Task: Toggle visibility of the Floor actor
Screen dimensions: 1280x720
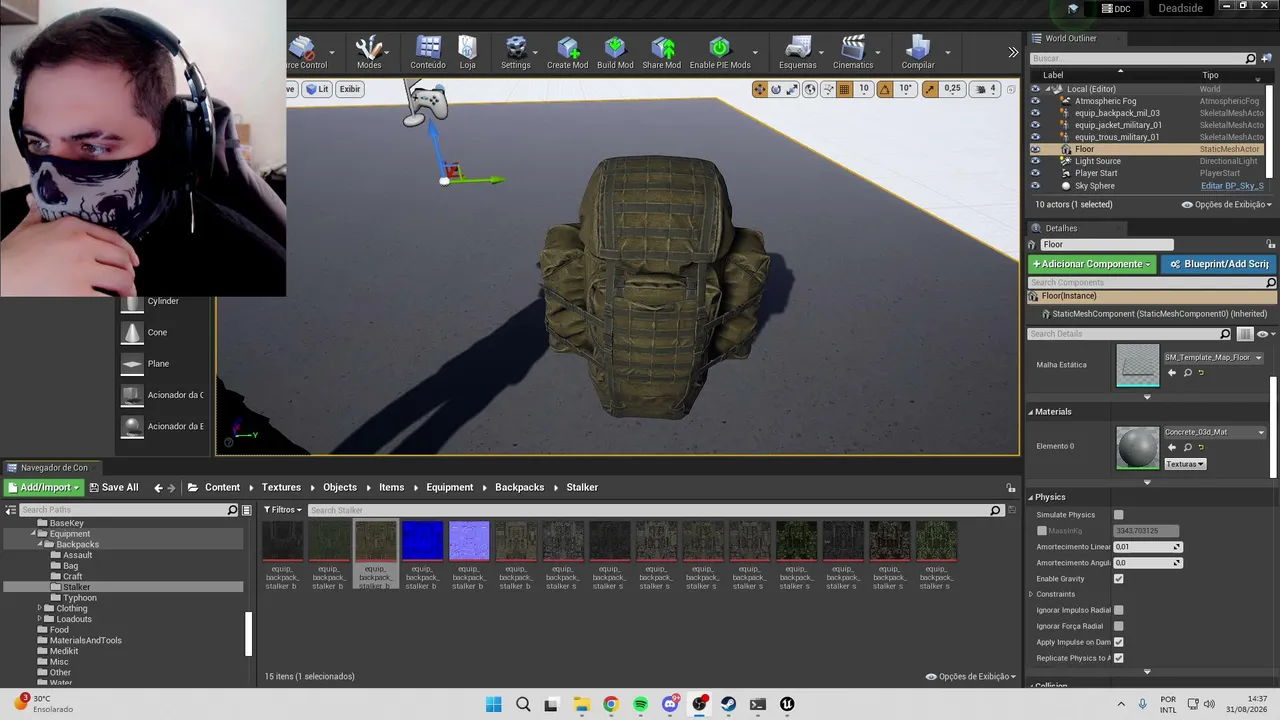Action: tap(1035, 149)
